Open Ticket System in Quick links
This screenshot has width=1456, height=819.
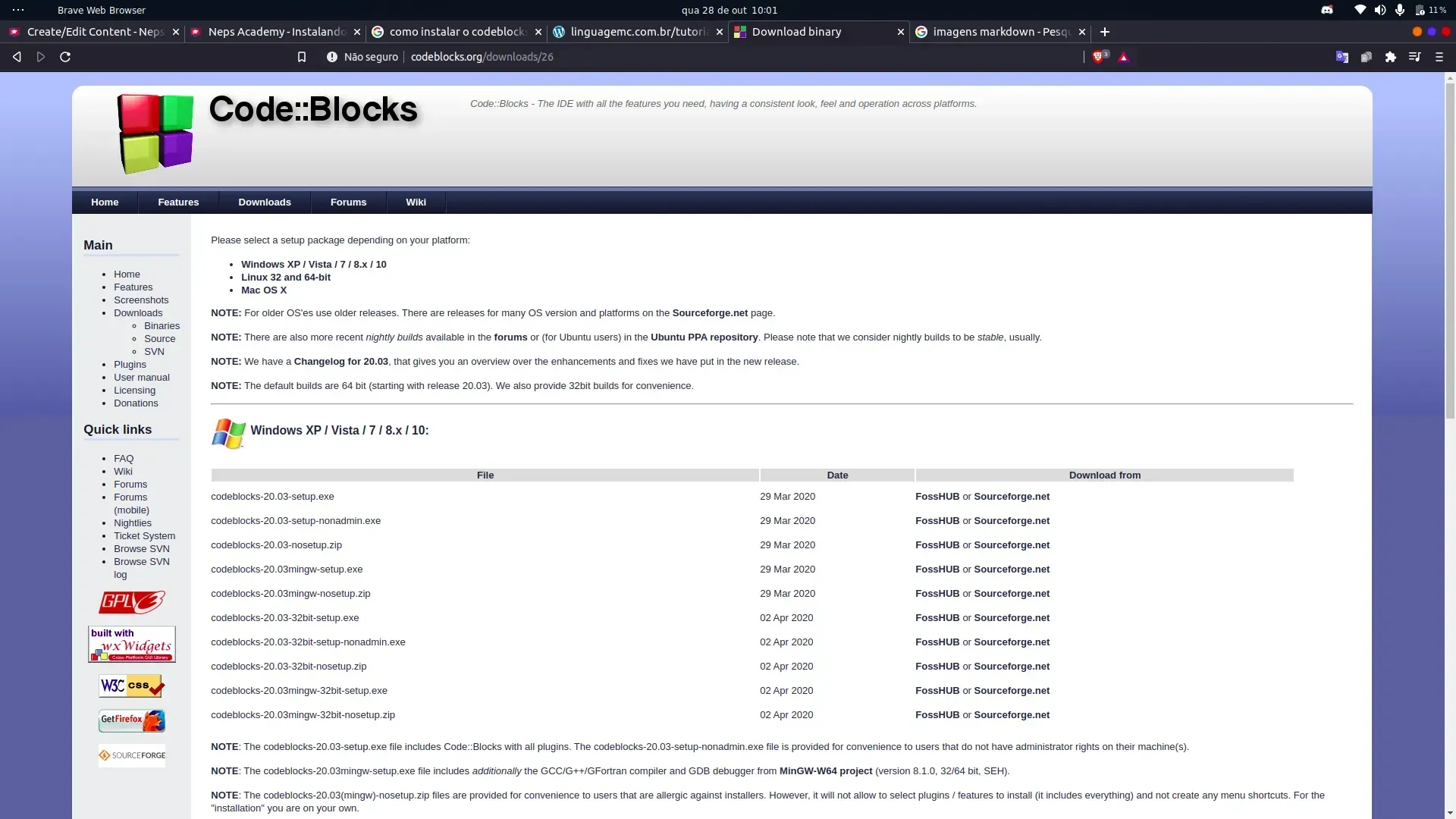pyautogui.click(x=144, y=536)
